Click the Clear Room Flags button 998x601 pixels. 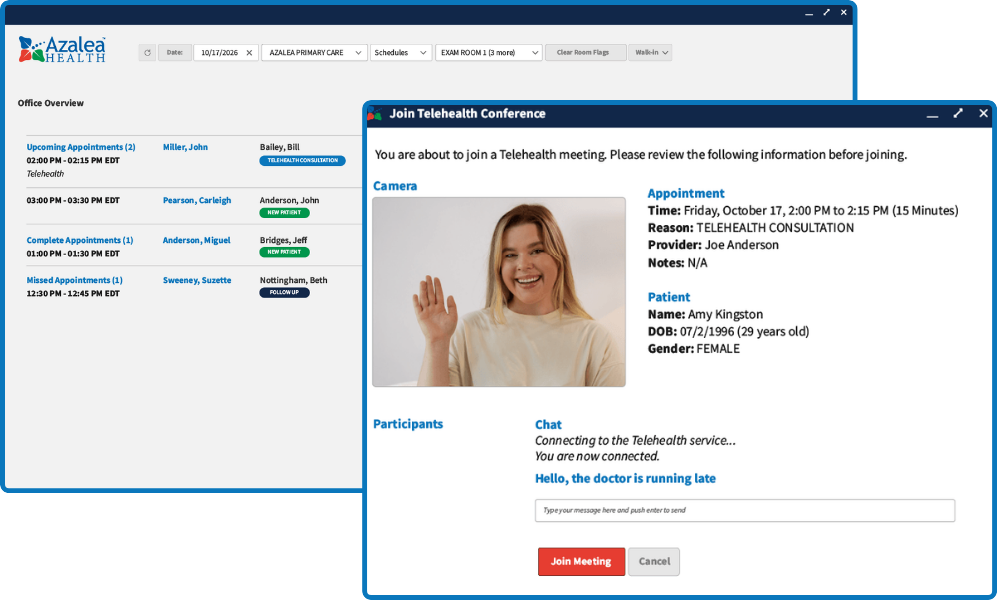585,53
